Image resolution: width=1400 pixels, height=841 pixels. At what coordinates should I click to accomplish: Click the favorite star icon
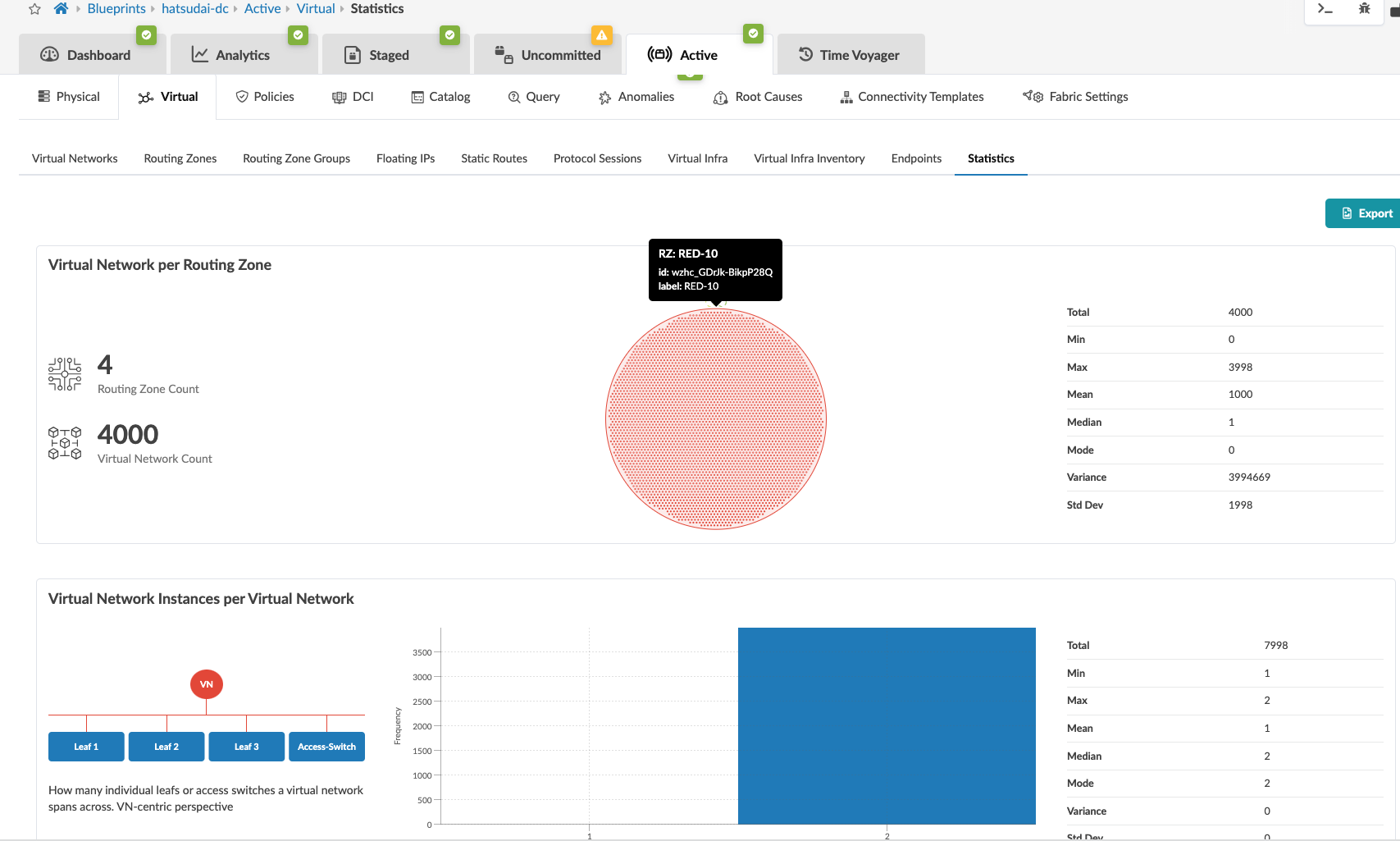(x=34, y=9)
